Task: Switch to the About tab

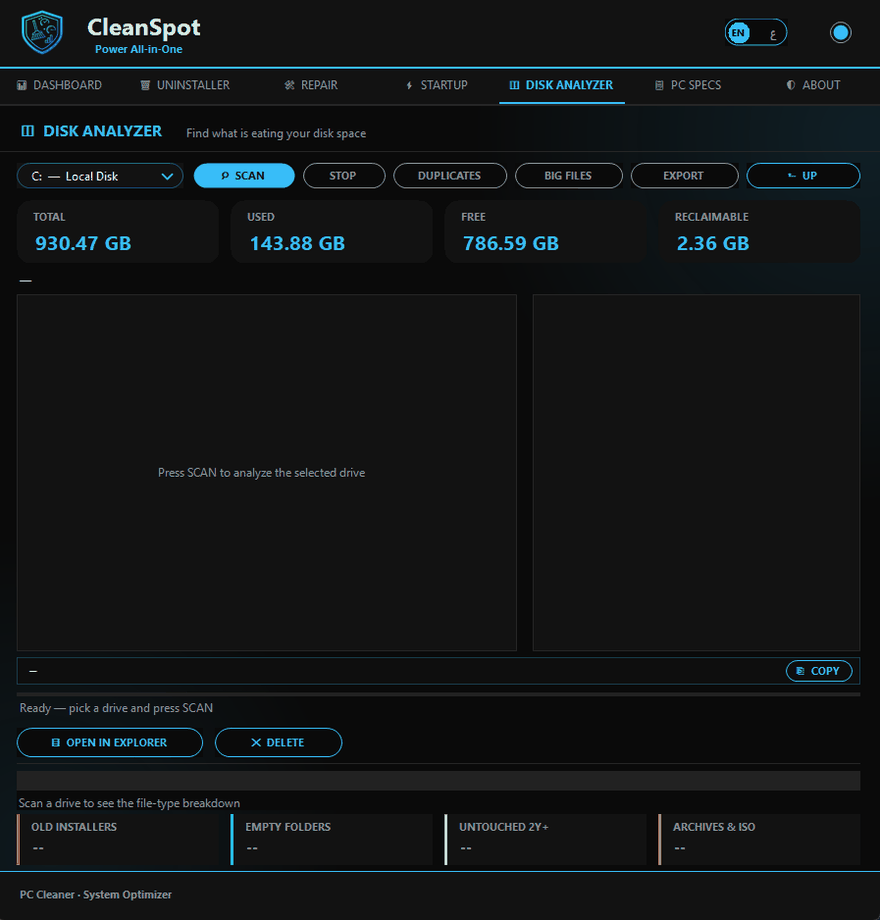Action: pyautogui.click(x=813, y=85)
